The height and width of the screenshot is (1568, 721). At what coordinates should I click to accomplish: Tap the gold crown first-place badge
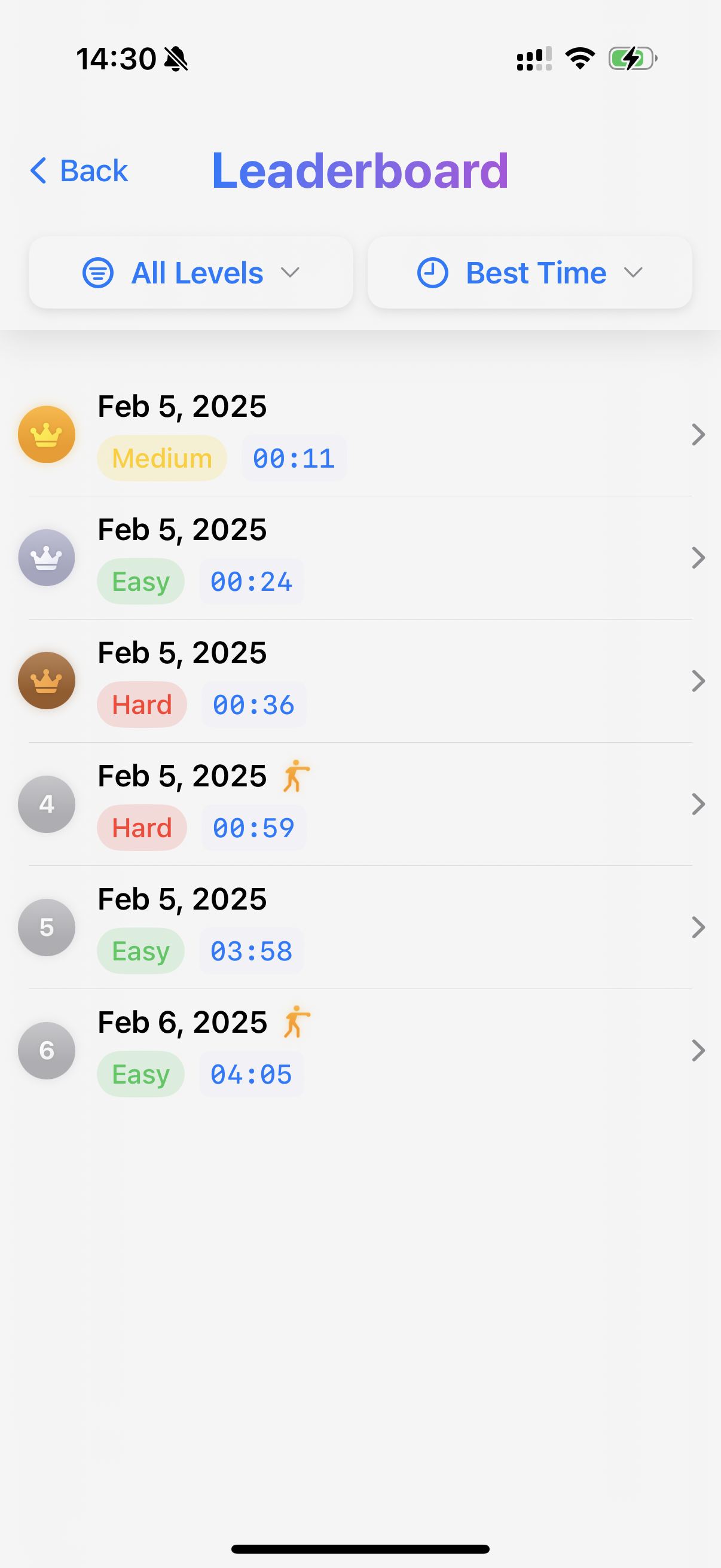(x=46, y=434)
